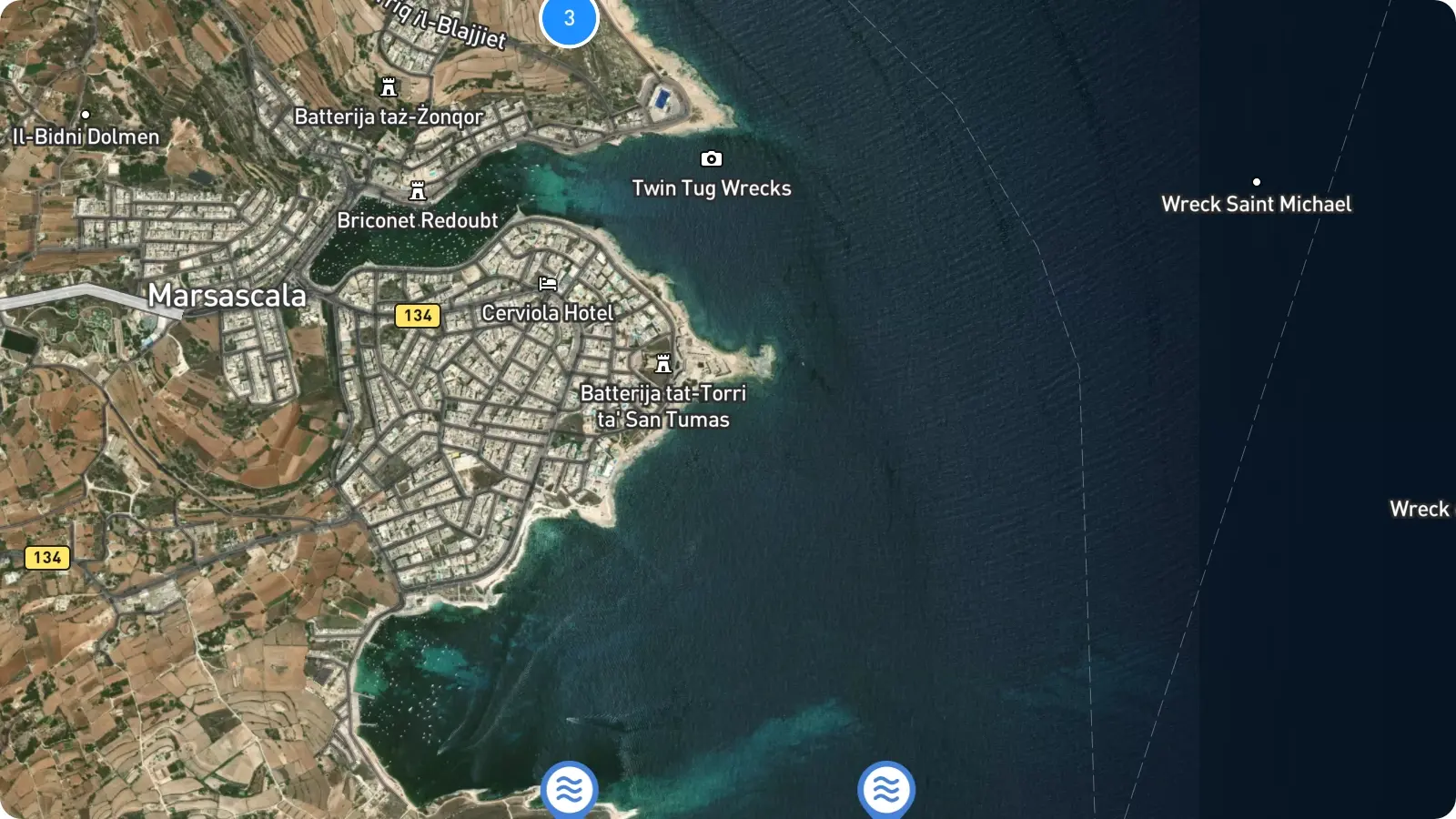Viewport: 1456px width, 819px height.
Task: Select the Il-Bidni Dolmen label
Action: coord(86,136)
